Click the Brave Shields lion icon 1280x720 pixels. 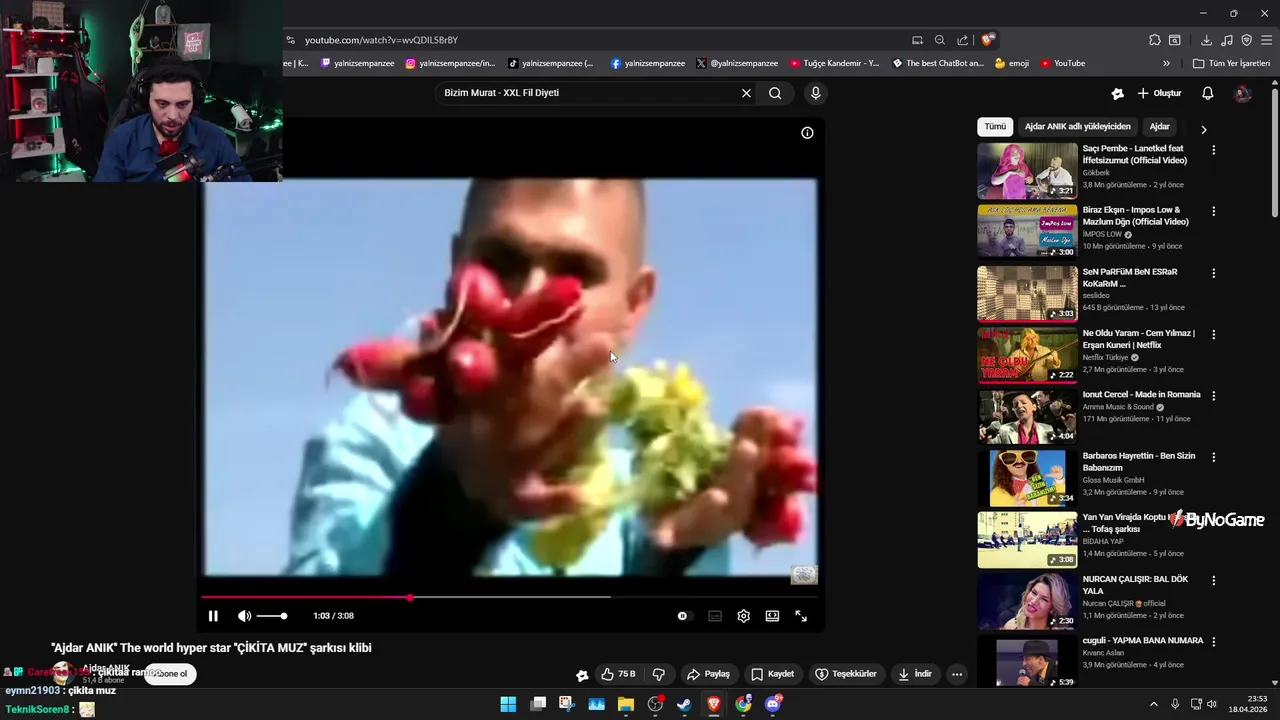(x=987, y=40)
